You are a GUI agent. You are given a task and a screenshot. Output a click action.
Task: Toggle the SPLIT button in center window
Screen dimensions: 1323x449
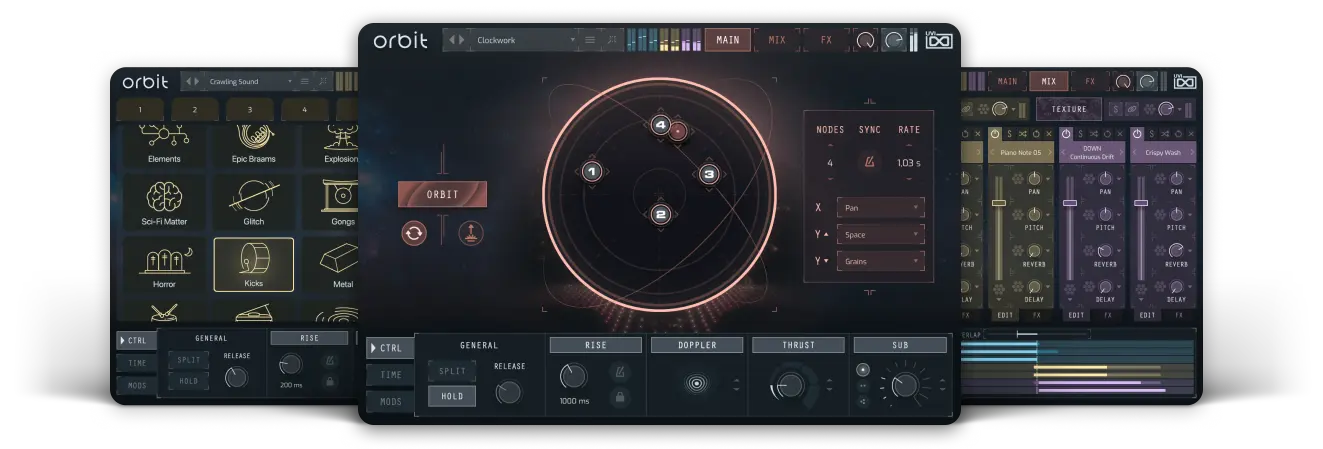coord(452,371)
